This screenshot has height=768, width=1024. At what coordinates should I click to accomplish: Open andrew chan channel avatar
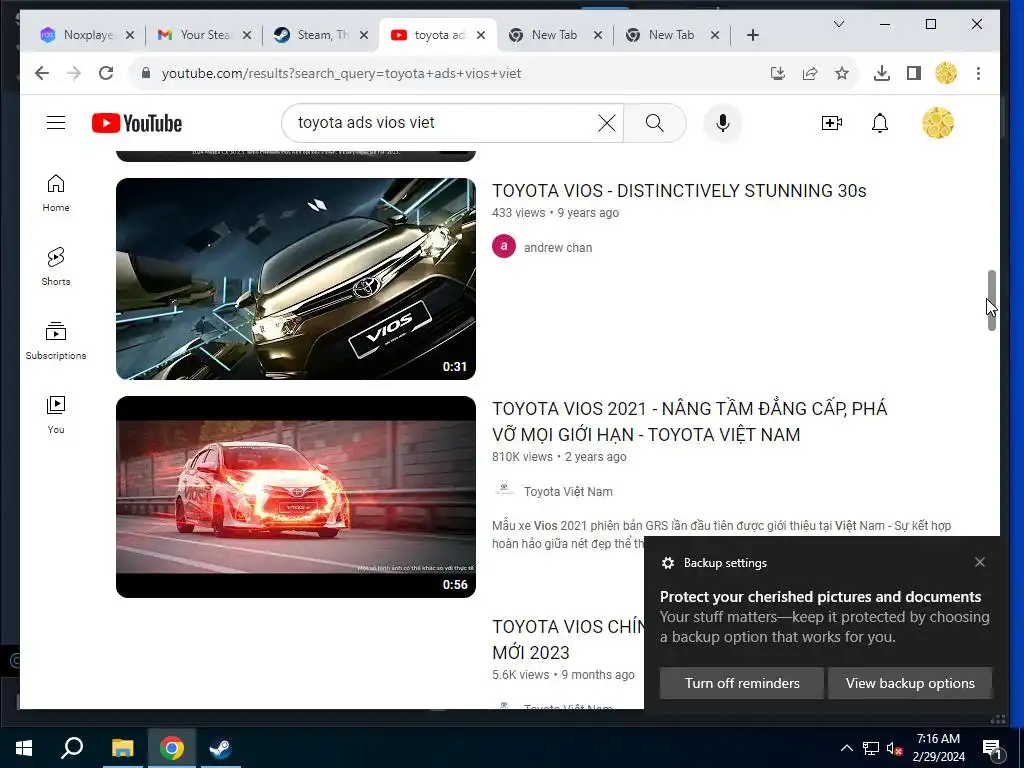[504, 247]
